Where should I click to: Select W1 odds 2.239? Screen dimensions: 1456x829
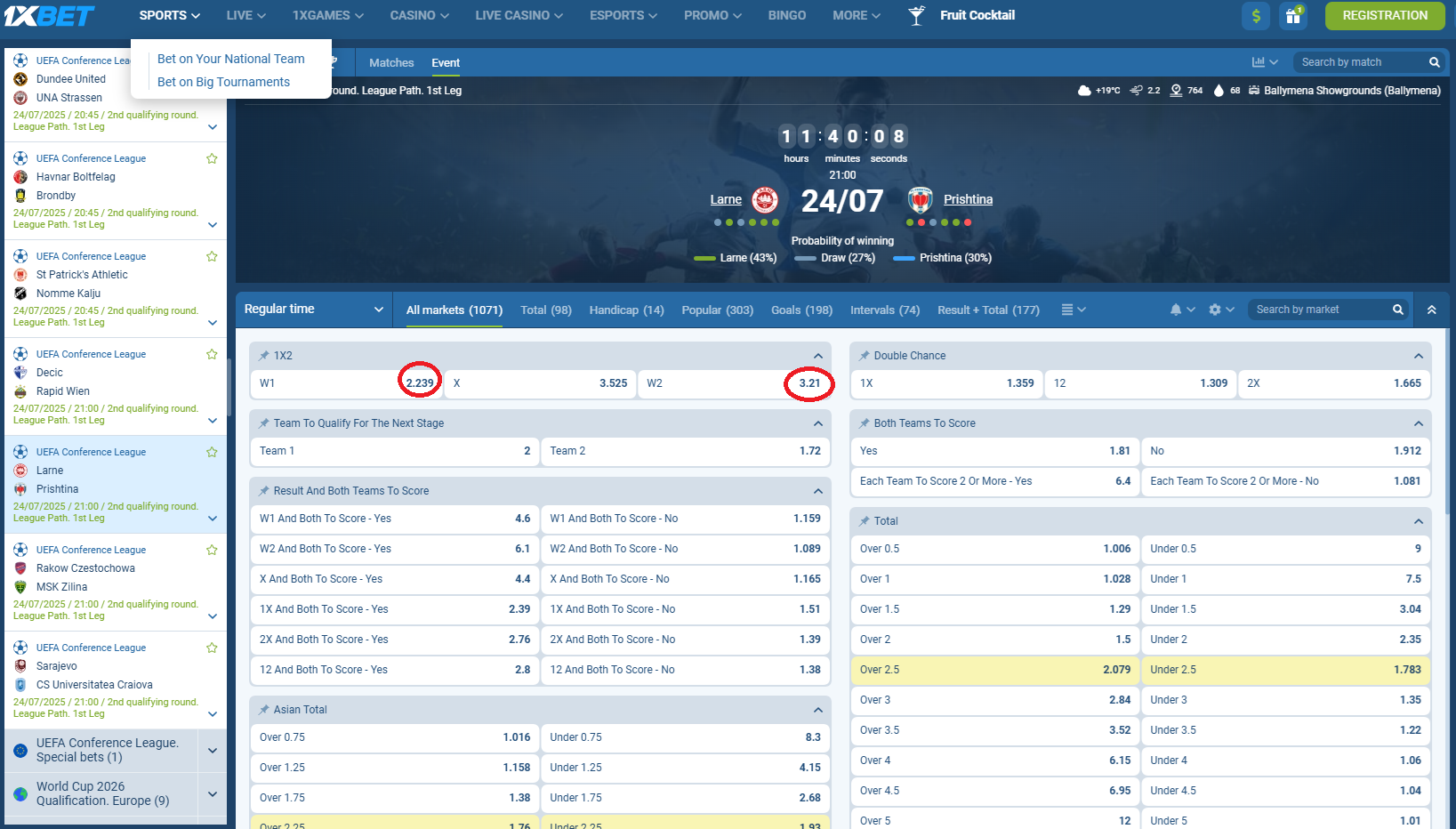point(347,383)
